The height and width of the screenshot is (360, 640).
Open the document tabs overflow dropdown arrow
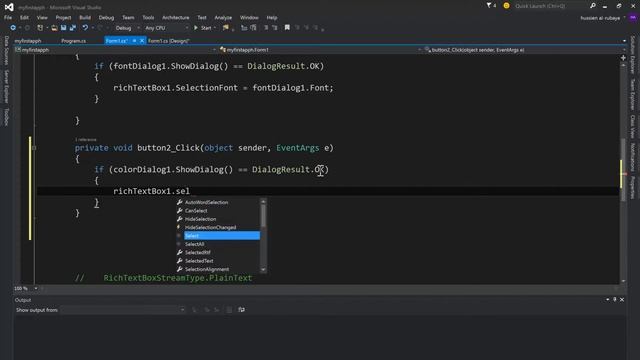pyautogui.click(x=624, y=41)
